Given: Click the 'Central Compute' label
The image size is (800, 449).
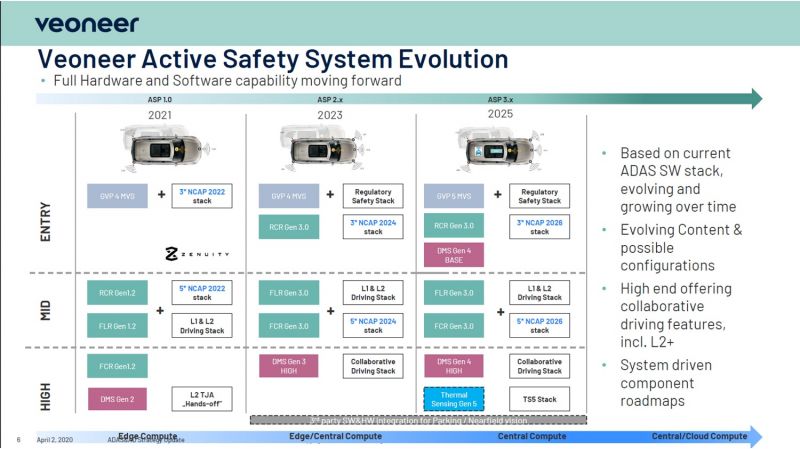Looking at the screenshot, I should coord(532,436).
